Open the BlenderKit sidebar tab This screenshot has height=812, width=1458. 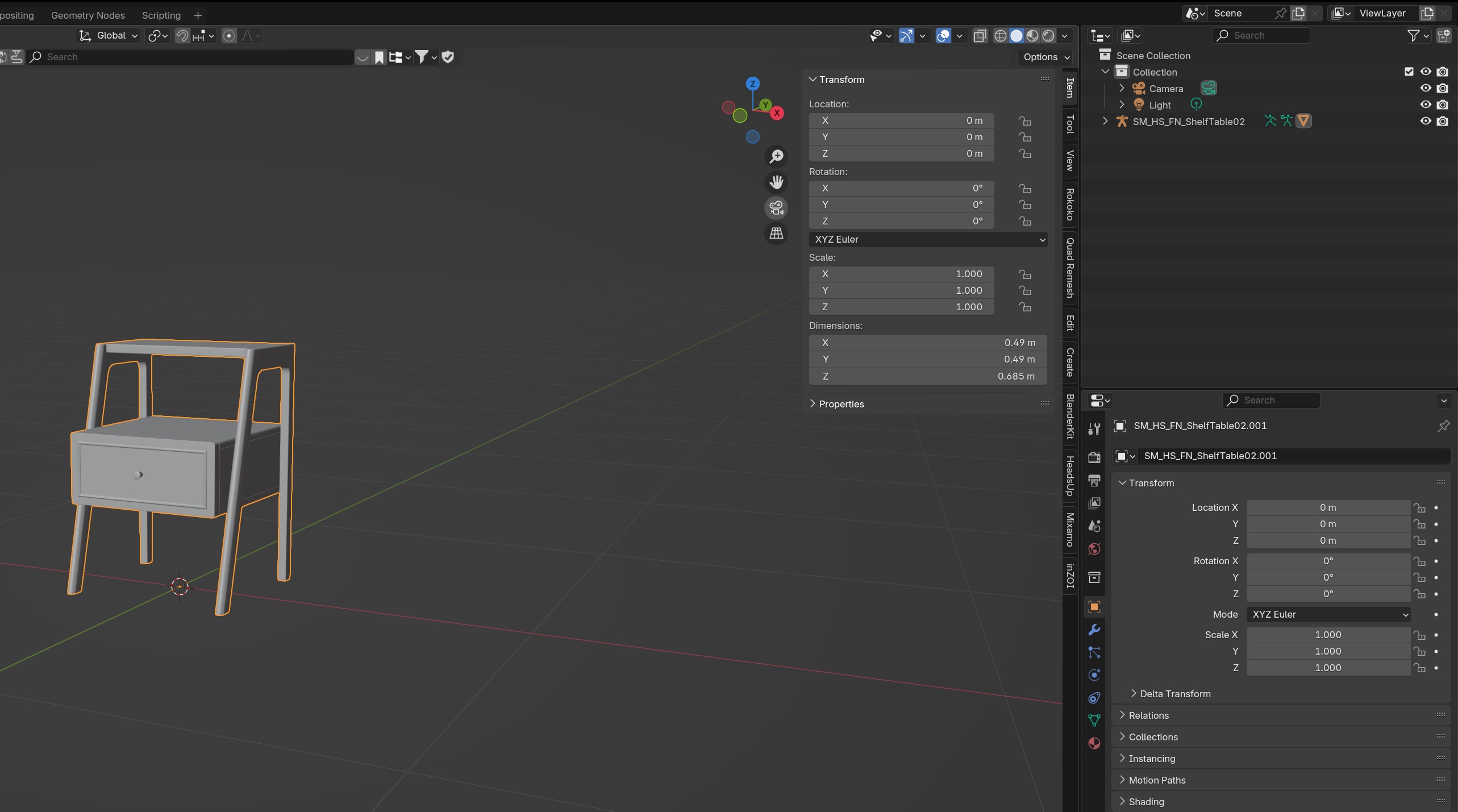tap(1070, 417)
